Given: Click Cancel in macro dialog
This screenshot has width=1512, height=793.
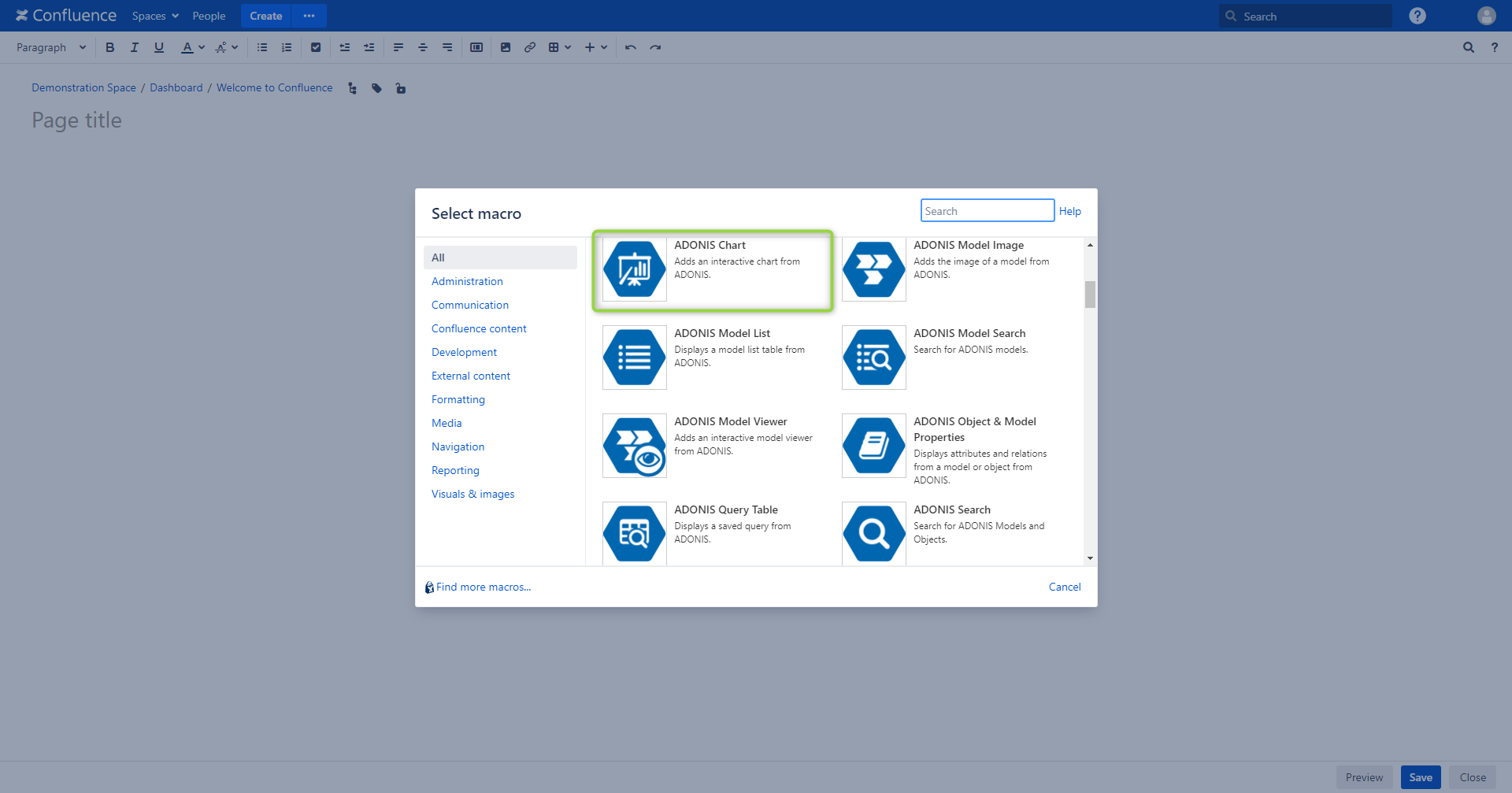Looking at the screenshot, I should 1065,587.
